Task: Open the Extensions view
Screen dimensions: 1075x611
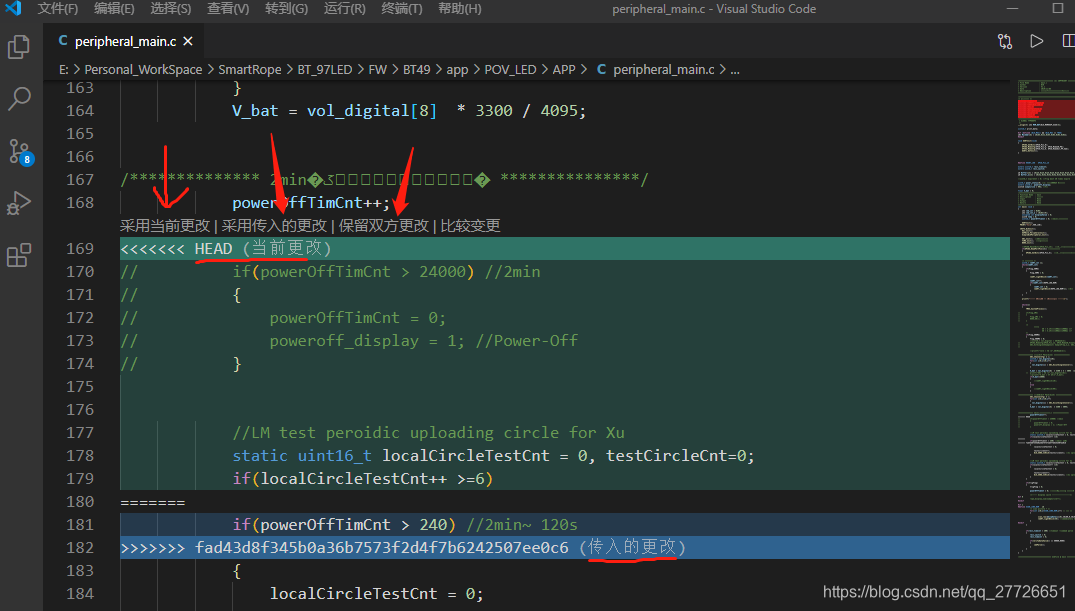Action: point(19,254)
